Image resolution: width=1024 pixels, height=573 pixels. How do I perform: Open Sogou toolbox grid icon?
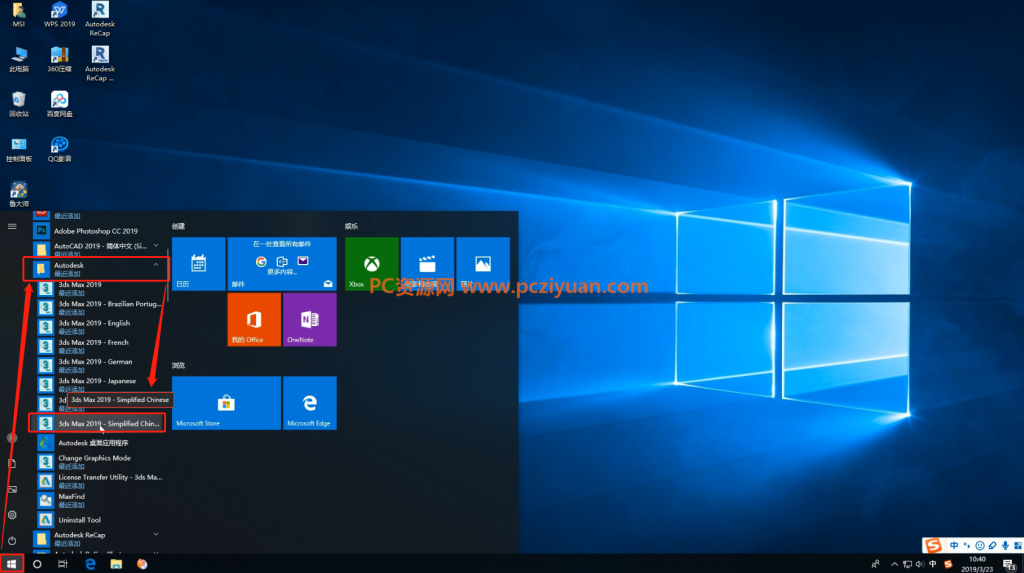[1017, 546]
